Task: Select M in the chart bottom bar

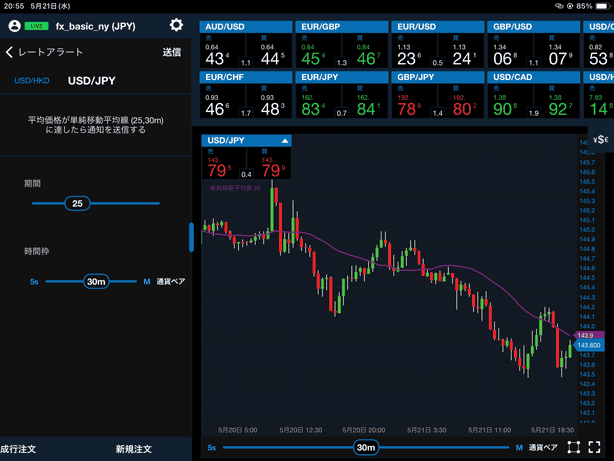Action: tap(519, 447)
